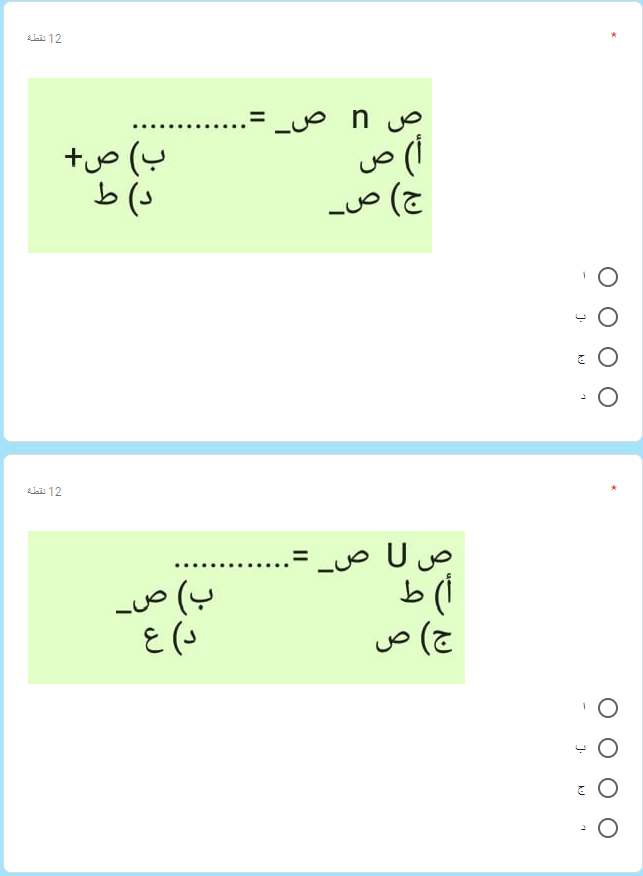
Task: Click the ج label text in intersection question
Action: (x=581, y=358)
